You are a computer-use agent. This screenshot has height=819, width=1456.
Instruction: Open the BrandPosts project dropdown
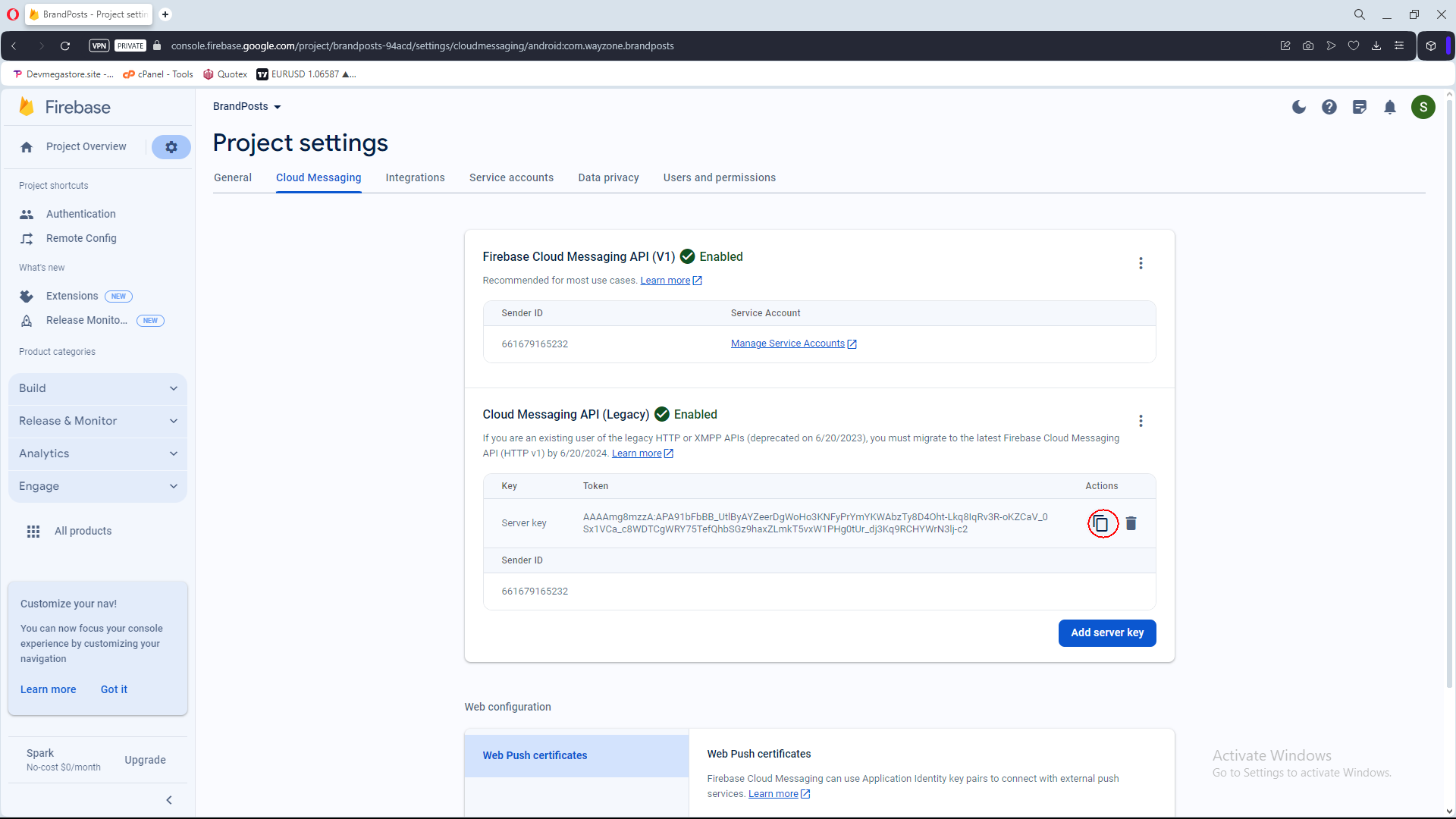[x=247, y=106]
